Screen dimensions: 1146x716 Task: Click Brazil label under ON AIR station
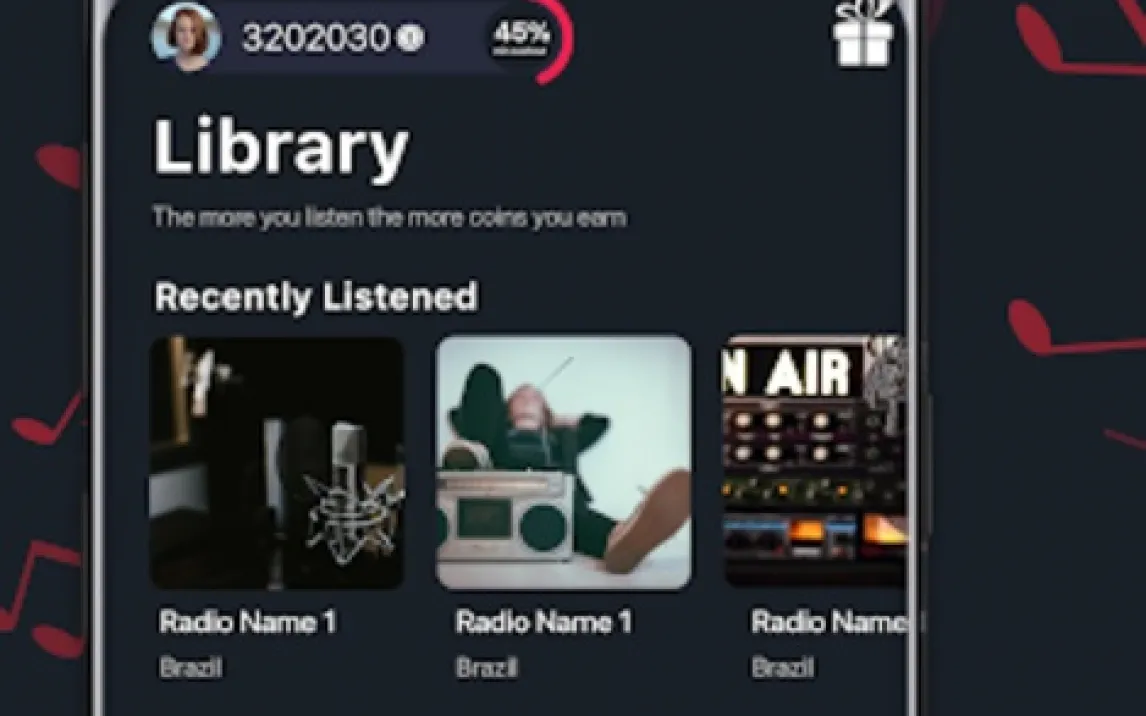coord(783,667)
